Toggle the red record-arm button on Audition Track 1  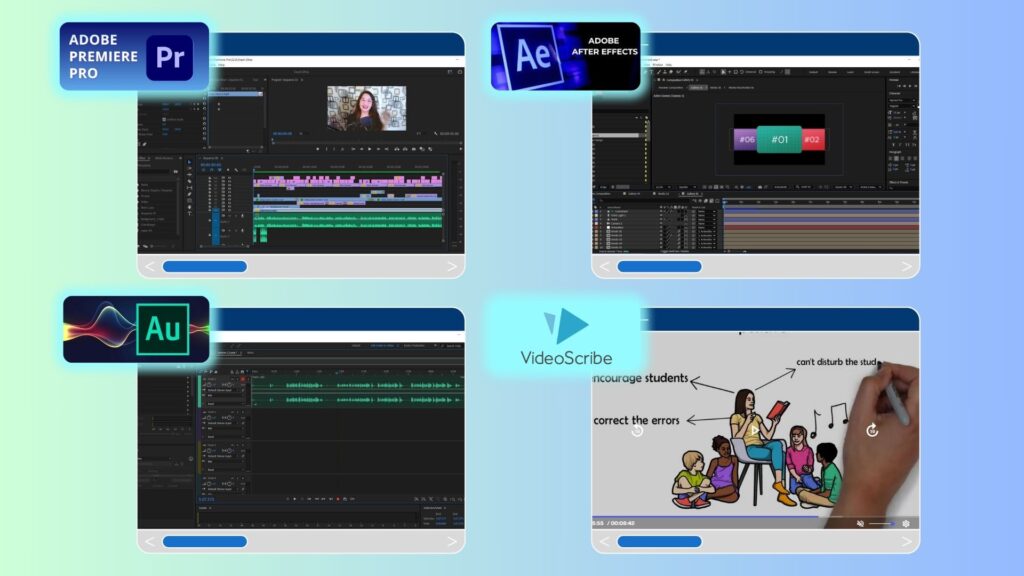pyautogui.click(x=242, y=379)
